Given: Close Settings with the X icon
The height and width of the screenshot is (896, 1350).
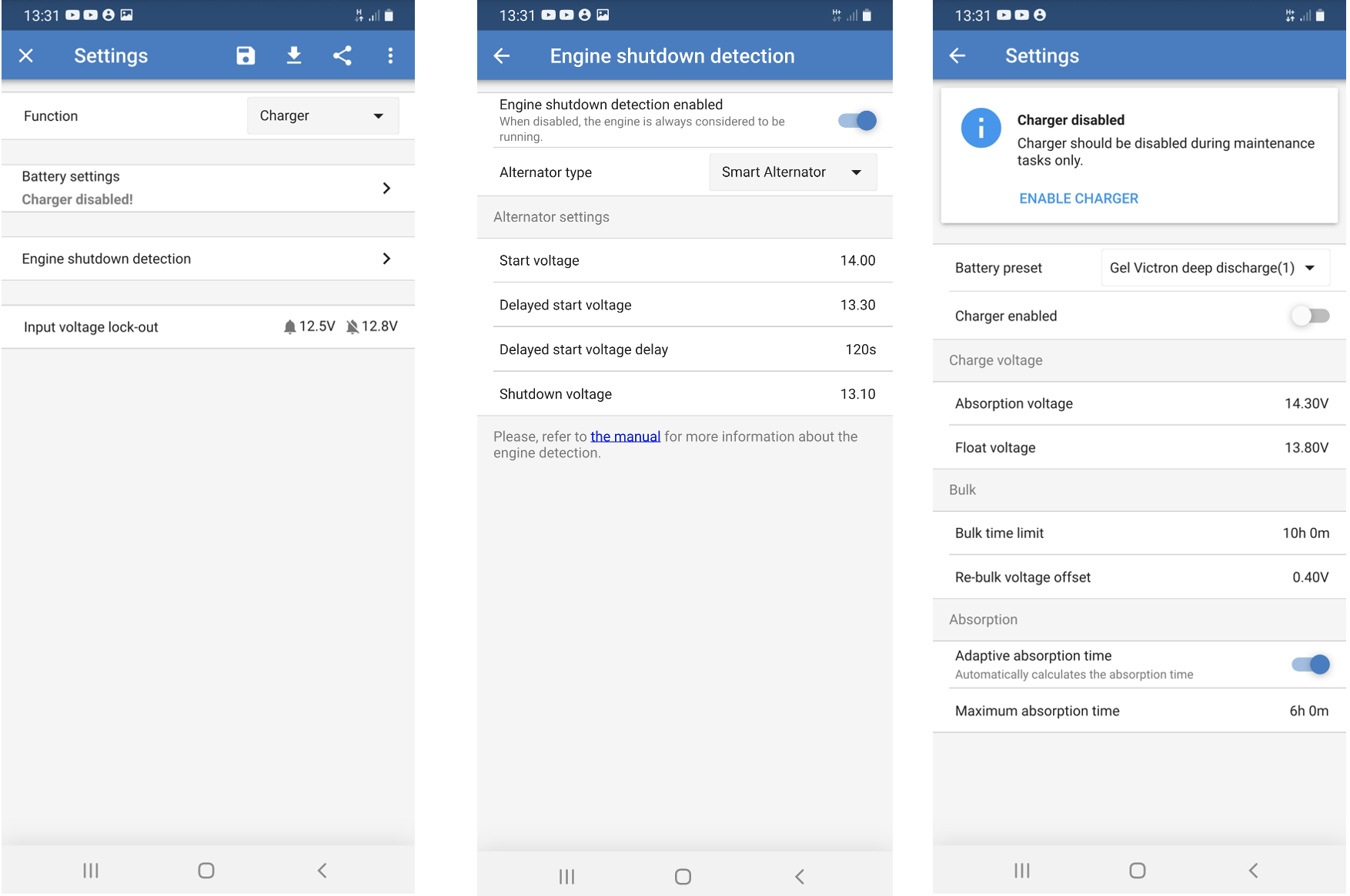Looking at the screenshot, I should pos(26,55).
